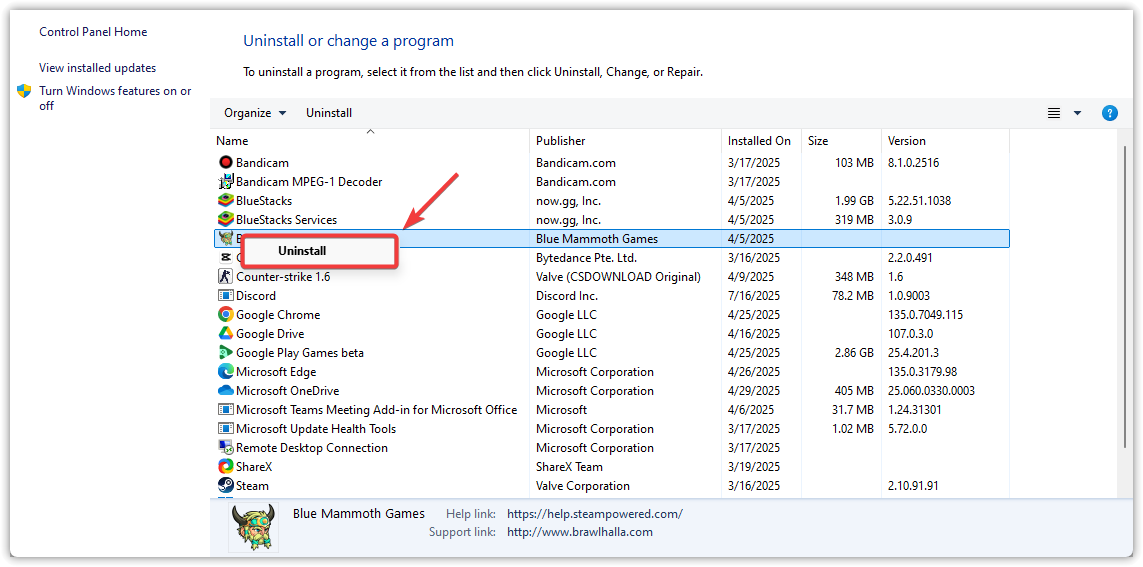Click the Bandicam MPEG-1 Decoder icon
The image size is (1143, 567).
[x=225, y=181]
